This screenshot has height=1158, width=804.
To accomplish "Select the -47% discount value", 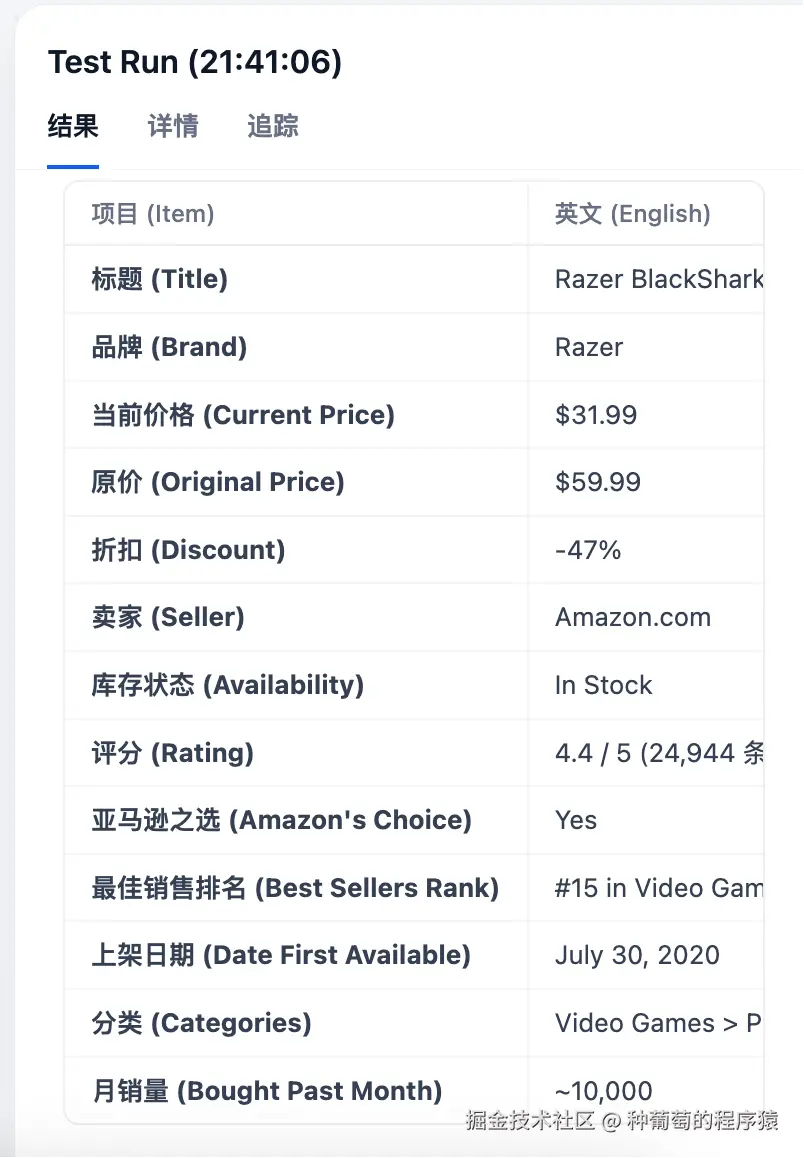I will [588, 550].
